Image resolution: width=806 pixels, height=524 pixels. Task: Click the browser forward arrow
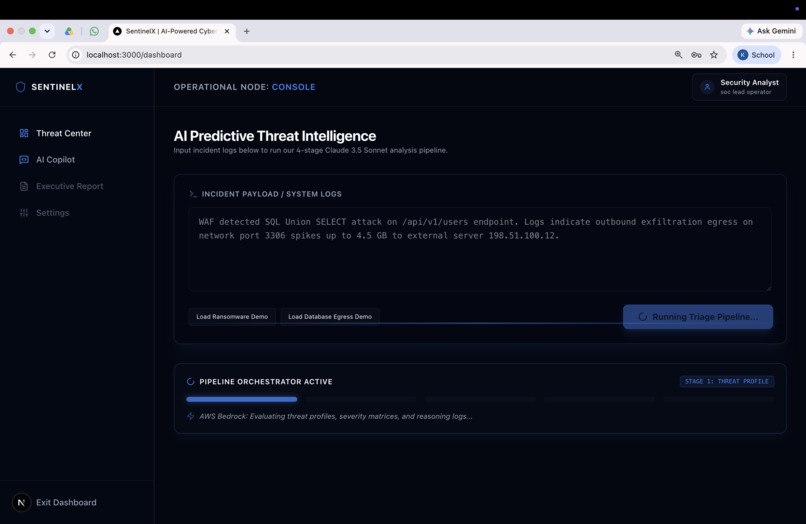(32, 55)
